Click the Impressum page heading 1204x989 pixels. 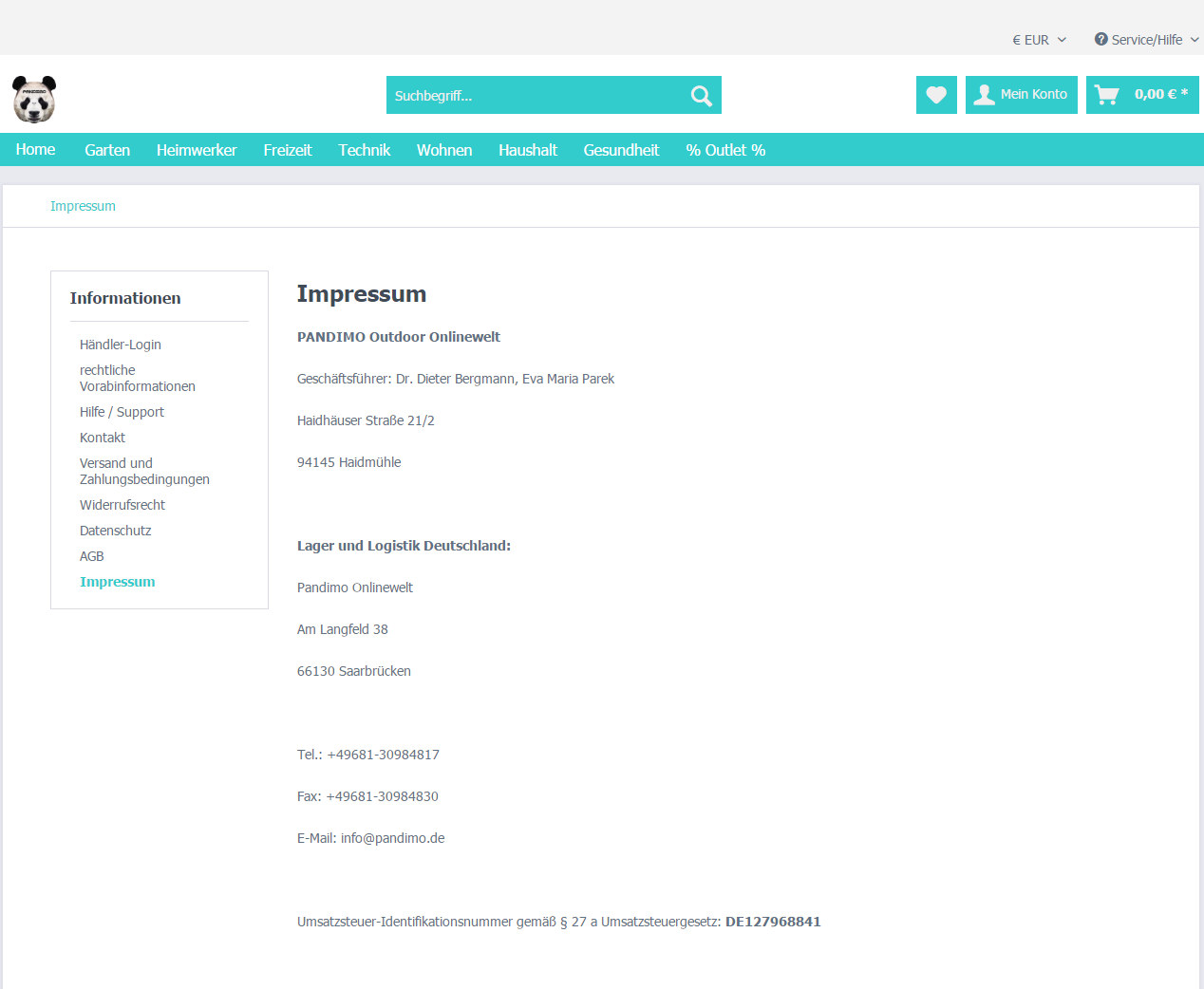[x=362, y=294]
